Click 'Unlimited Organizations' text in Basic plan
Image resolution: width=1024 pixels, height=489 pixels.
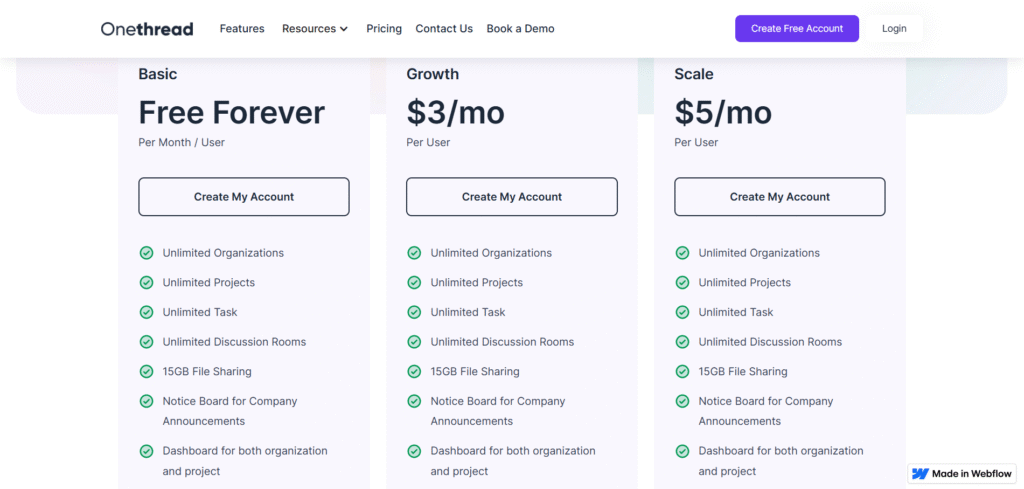tap(223, 253)
